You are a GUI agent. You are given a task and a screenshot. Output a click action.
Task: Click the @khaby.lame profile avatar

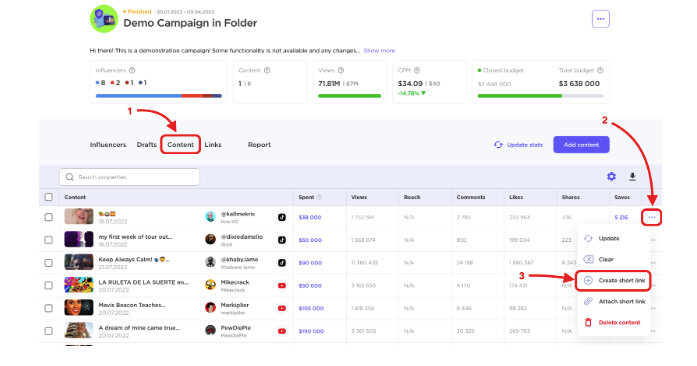tap(210, 262)
